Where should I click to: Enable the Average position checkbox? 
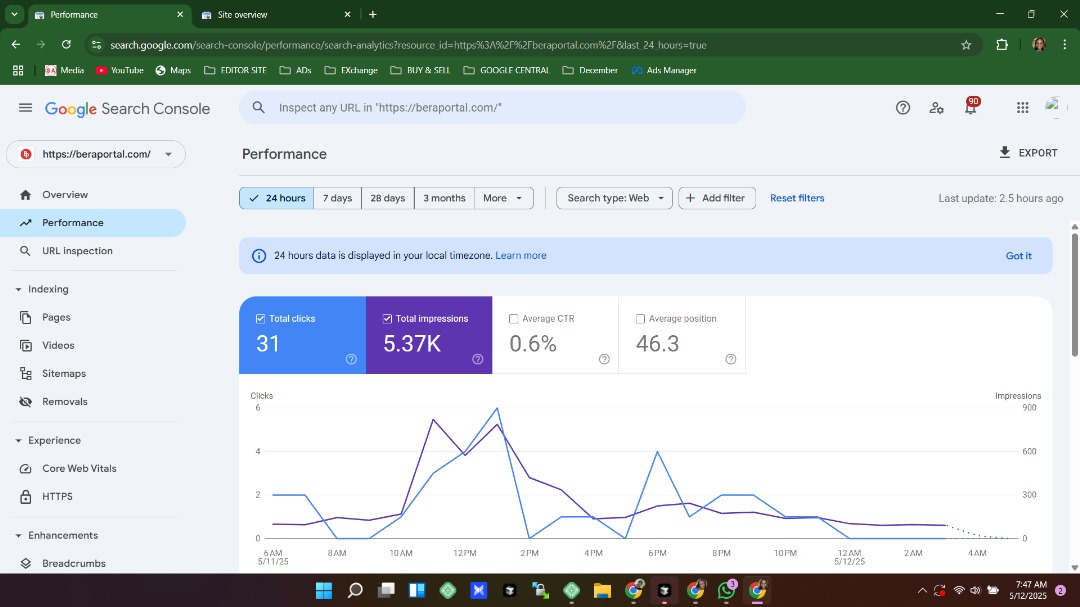click(640, 319)
